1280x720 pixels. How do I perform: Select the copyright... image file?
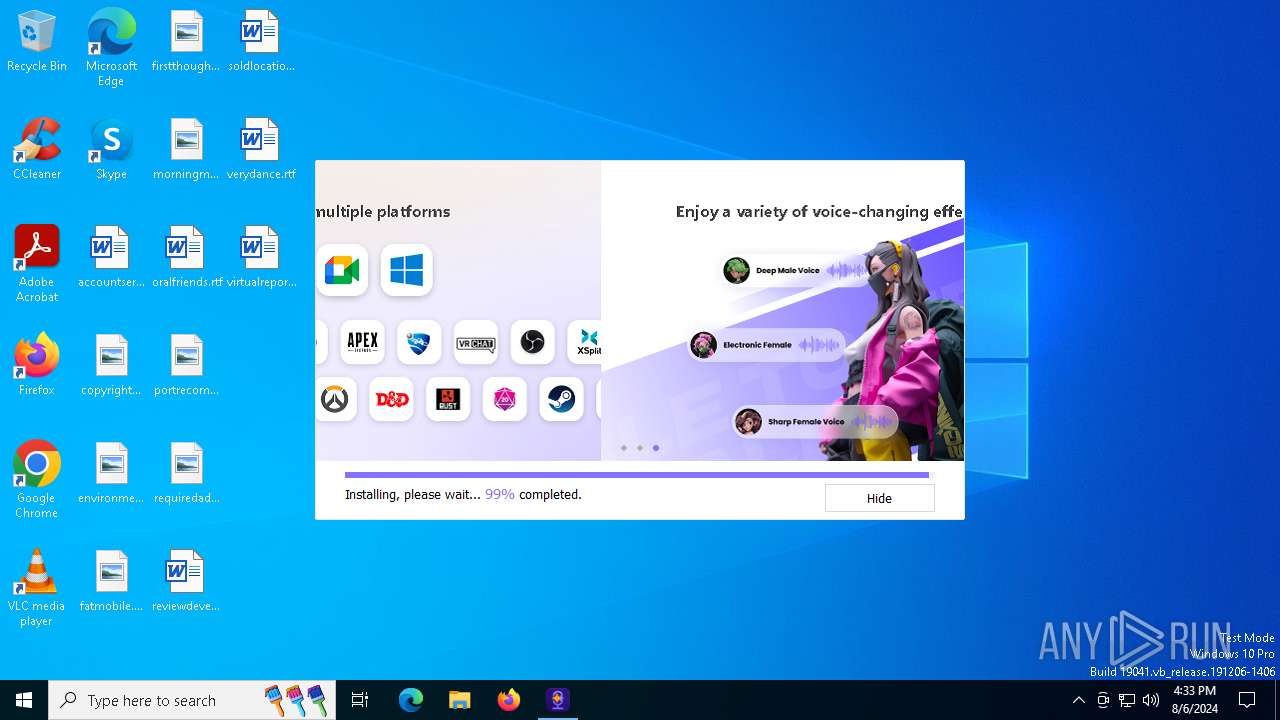[x=111, y=366]
